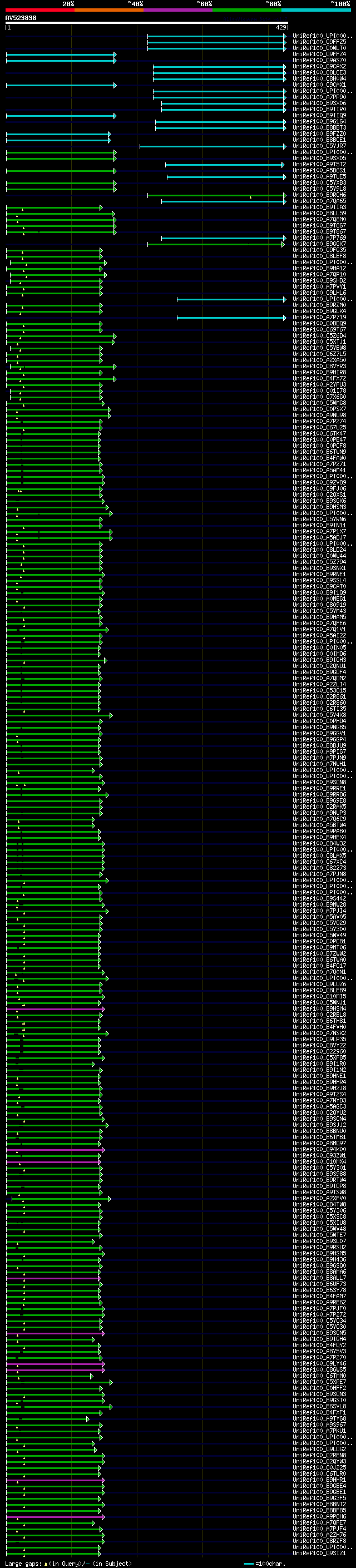Click the UniRef100_Q8LD24 entry
Screen dimensions: 356x1568
[x=319, y=550]
